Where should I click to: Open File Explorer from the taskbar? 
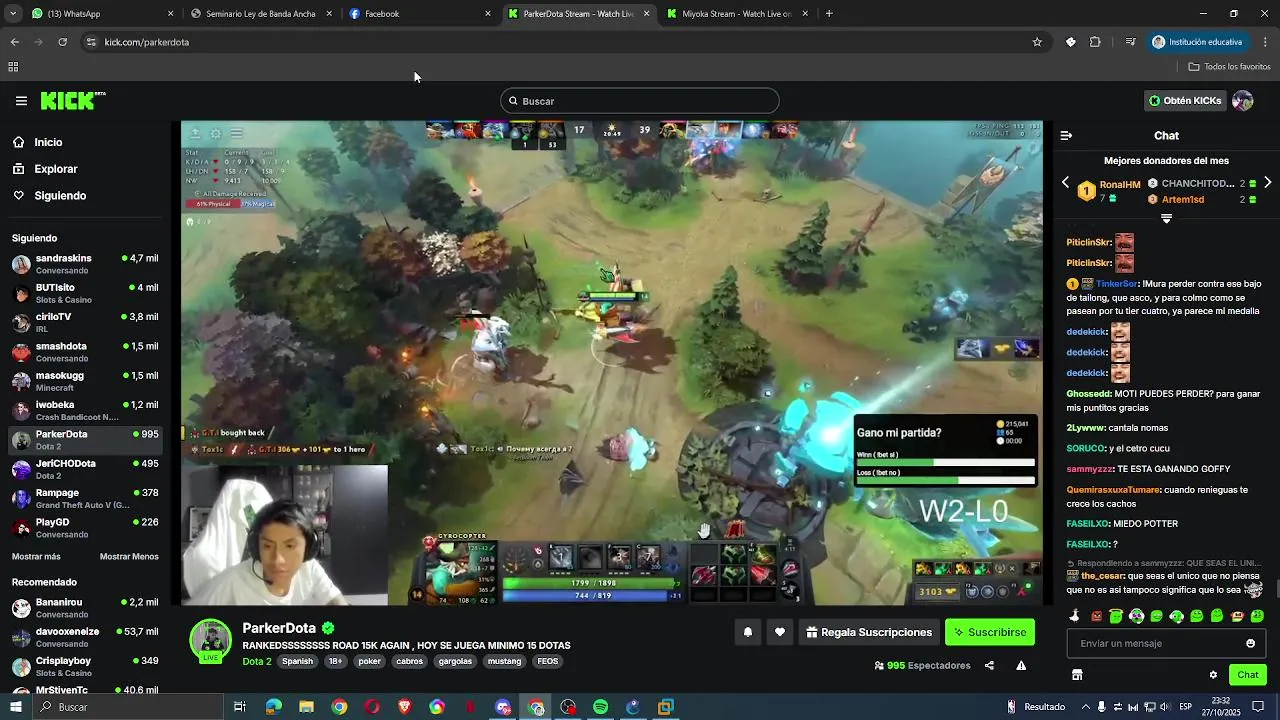306,707
